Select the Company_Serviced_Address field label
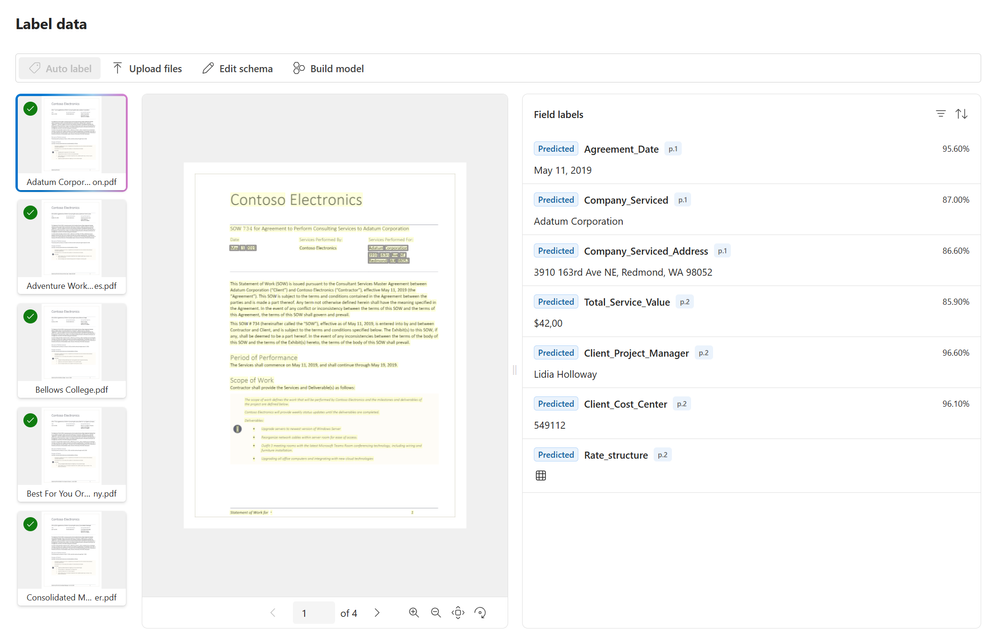998x638 pixels. pyautogui.click(x=646, y=251)
